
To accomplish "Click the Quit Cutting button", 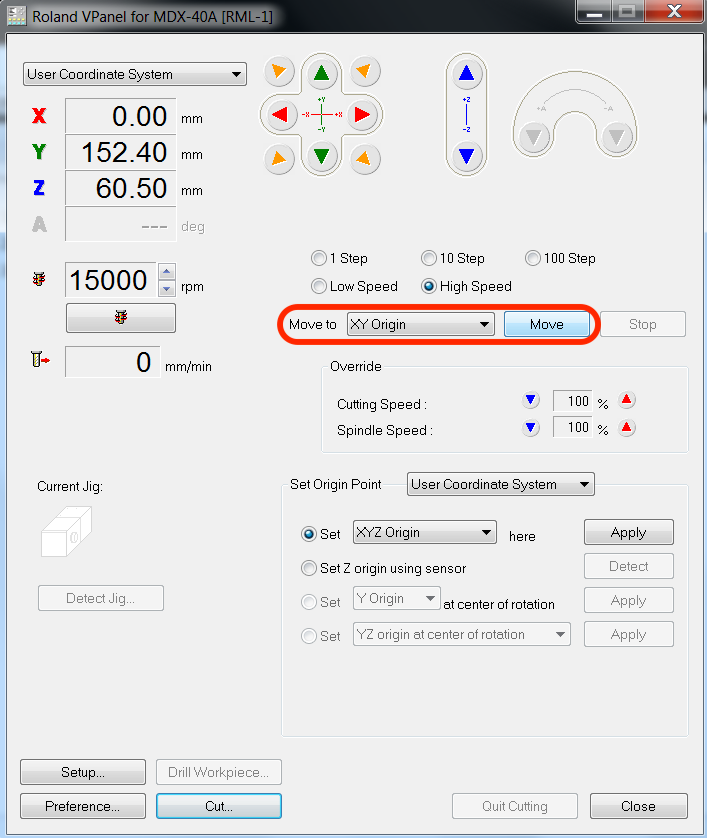I will [515, 806].
